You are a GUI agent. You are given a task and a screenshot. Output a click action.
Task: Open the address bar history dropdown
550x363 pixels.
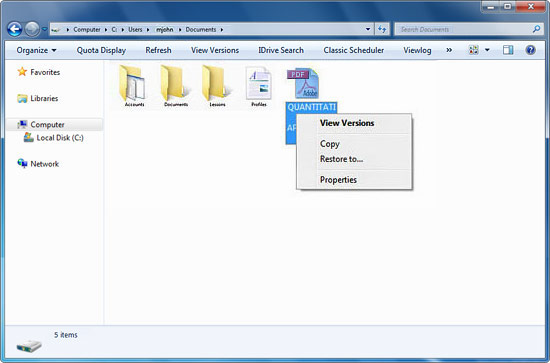click(x=368, y=29)
